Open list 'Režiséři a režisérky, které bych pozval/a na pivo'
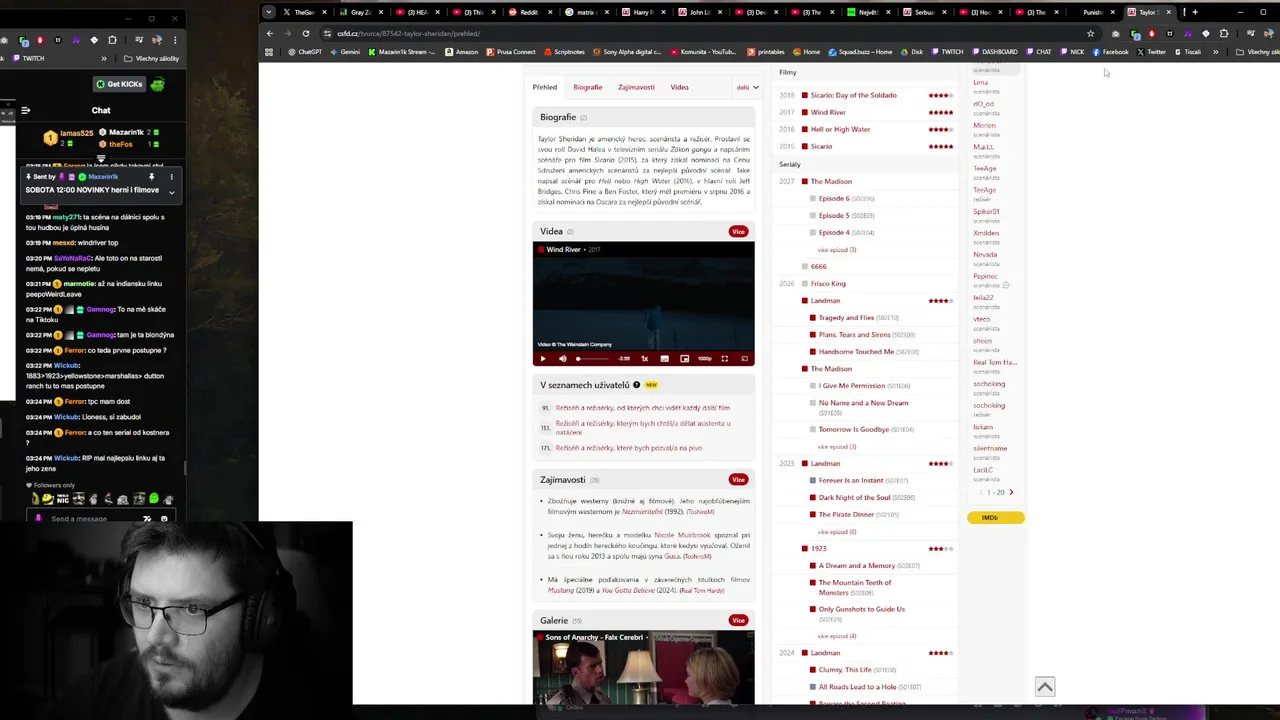This screenshot has width=1280, height=720. click(x=629, y=448)
